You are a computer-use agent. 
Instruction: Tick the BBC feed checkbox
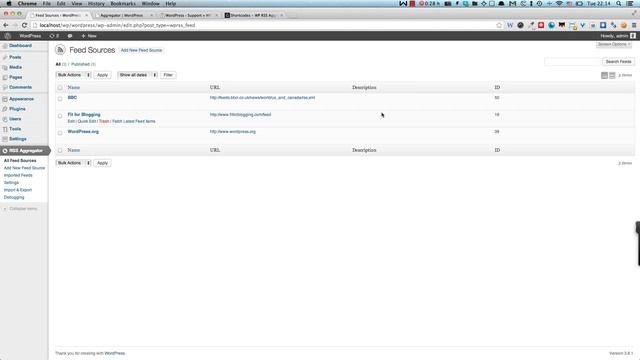(60, 99)
